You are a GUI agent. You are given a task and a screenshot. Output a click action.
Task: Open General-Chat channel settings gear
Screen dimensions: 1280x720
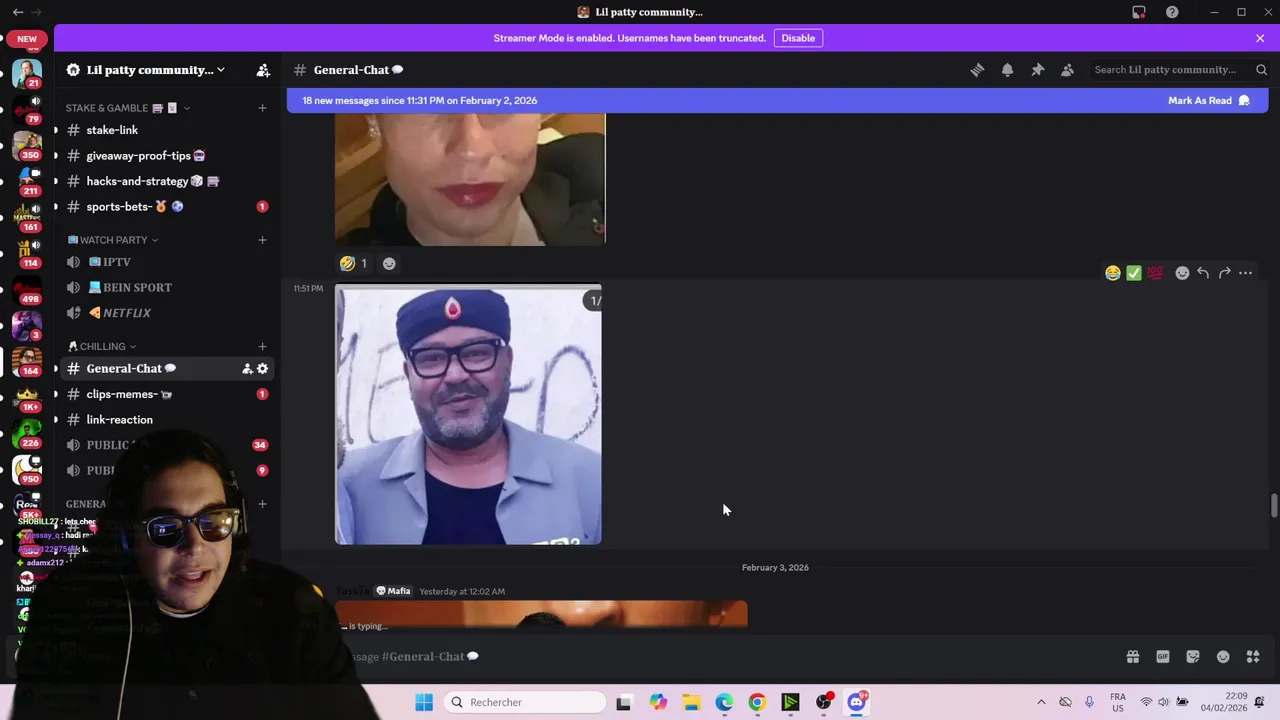click(262, 369)
